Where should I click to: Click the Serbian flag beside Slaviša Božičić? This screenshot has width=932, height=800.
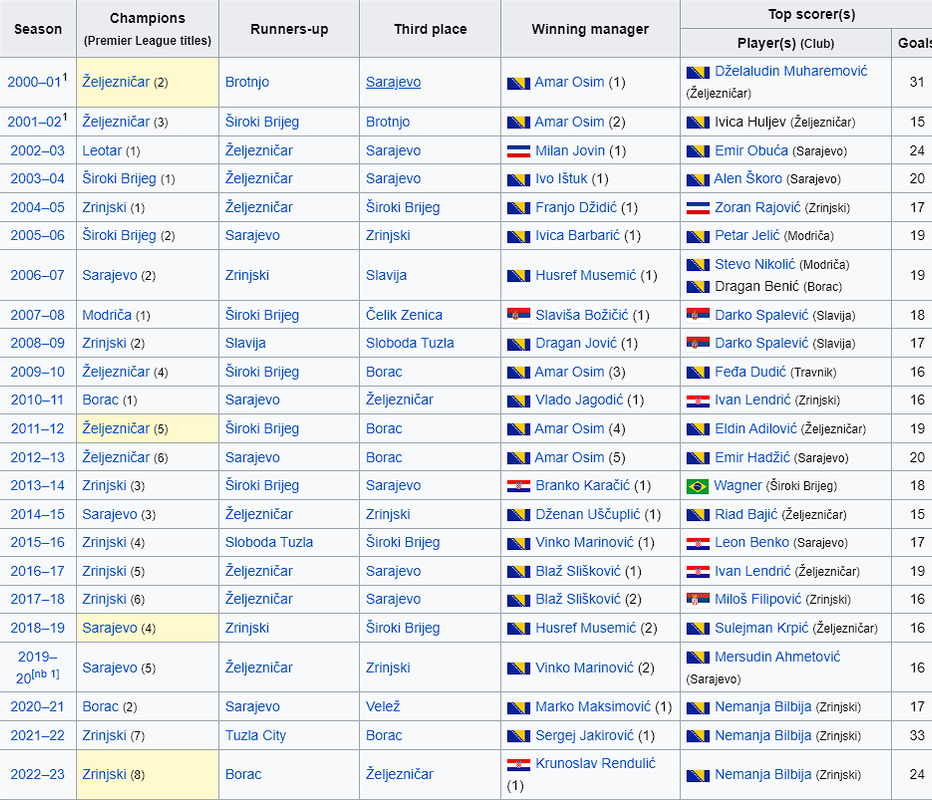pos(518,316)
